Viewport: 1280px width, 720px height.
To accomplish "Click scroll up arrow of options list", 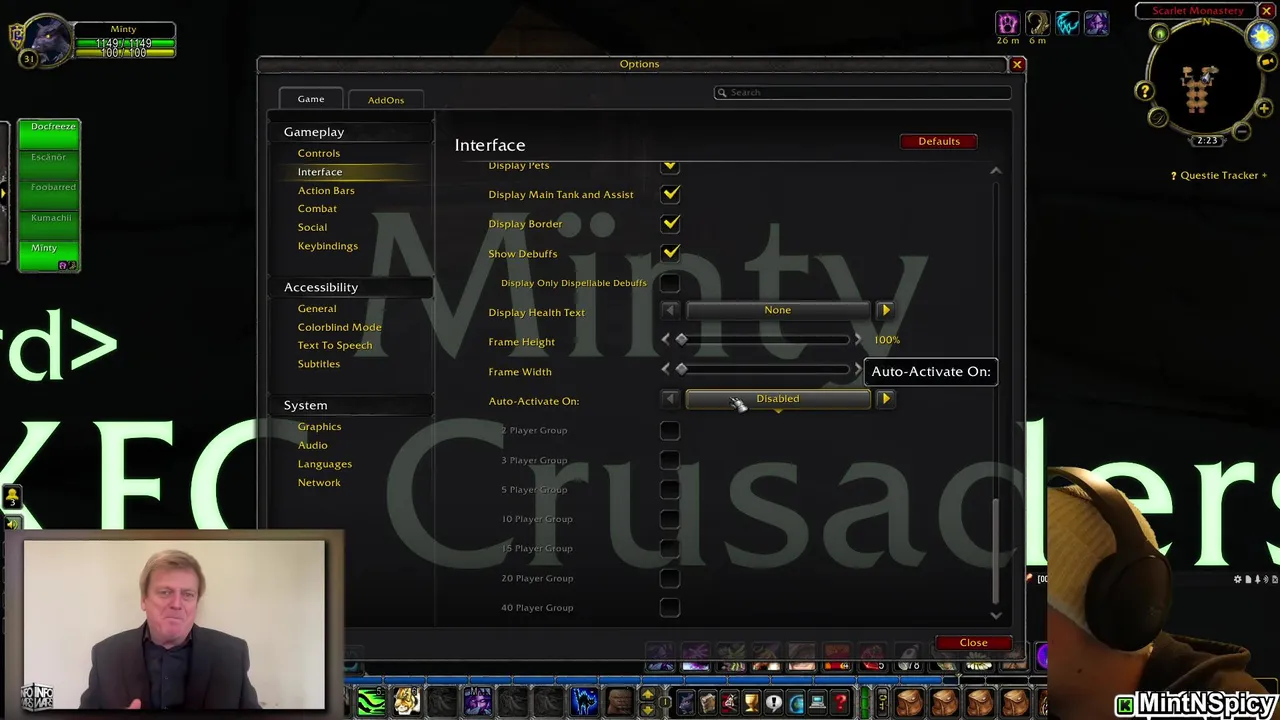I will click(996, 171).
